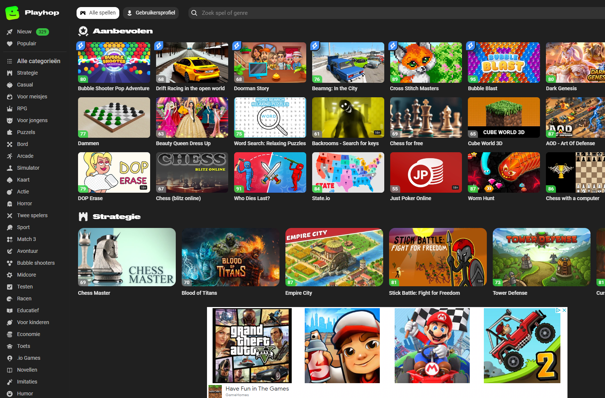This screenshot has height=398, width=605.
Task: Open the Strategie category chess-rook icon
Action: pyautogui.click(x=10, y=73)
